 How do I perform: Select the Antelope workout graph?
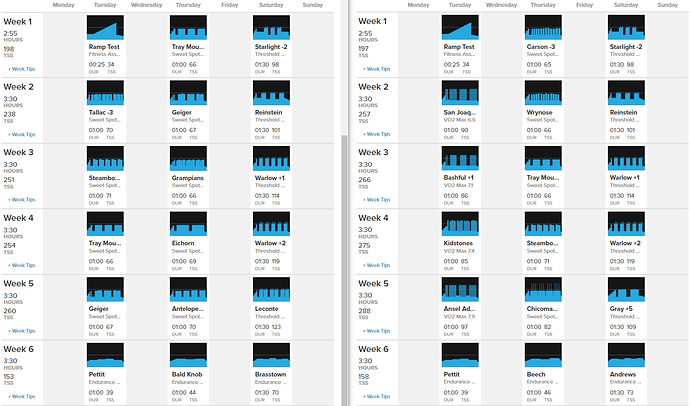(188, 289)
